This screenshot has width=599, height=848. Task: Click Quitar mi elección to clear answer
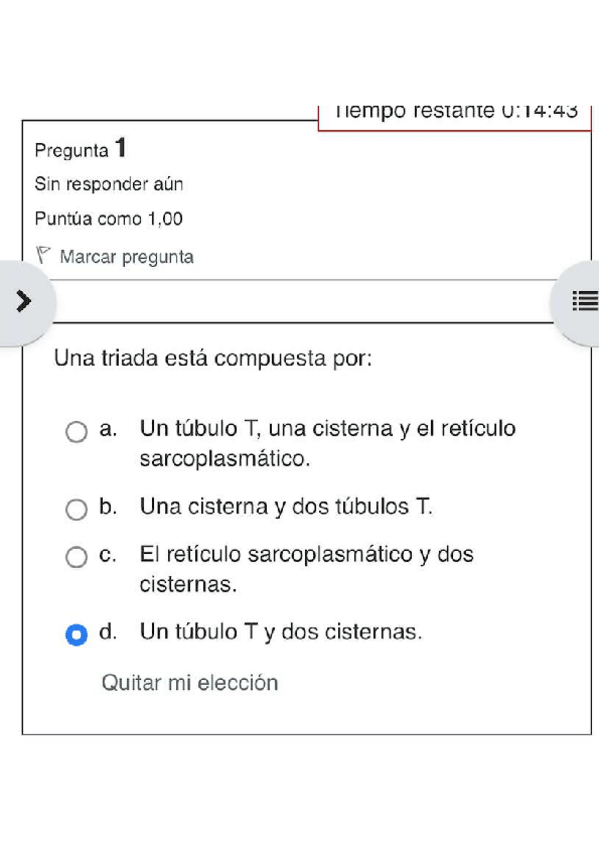coord(190,683)
